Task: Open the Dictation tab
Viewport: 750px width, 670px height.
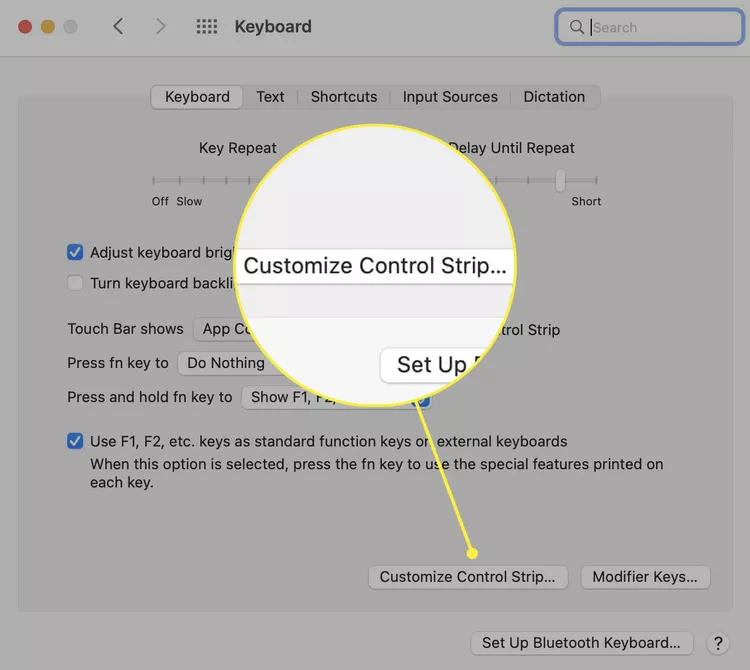Action: pos(554,97)
